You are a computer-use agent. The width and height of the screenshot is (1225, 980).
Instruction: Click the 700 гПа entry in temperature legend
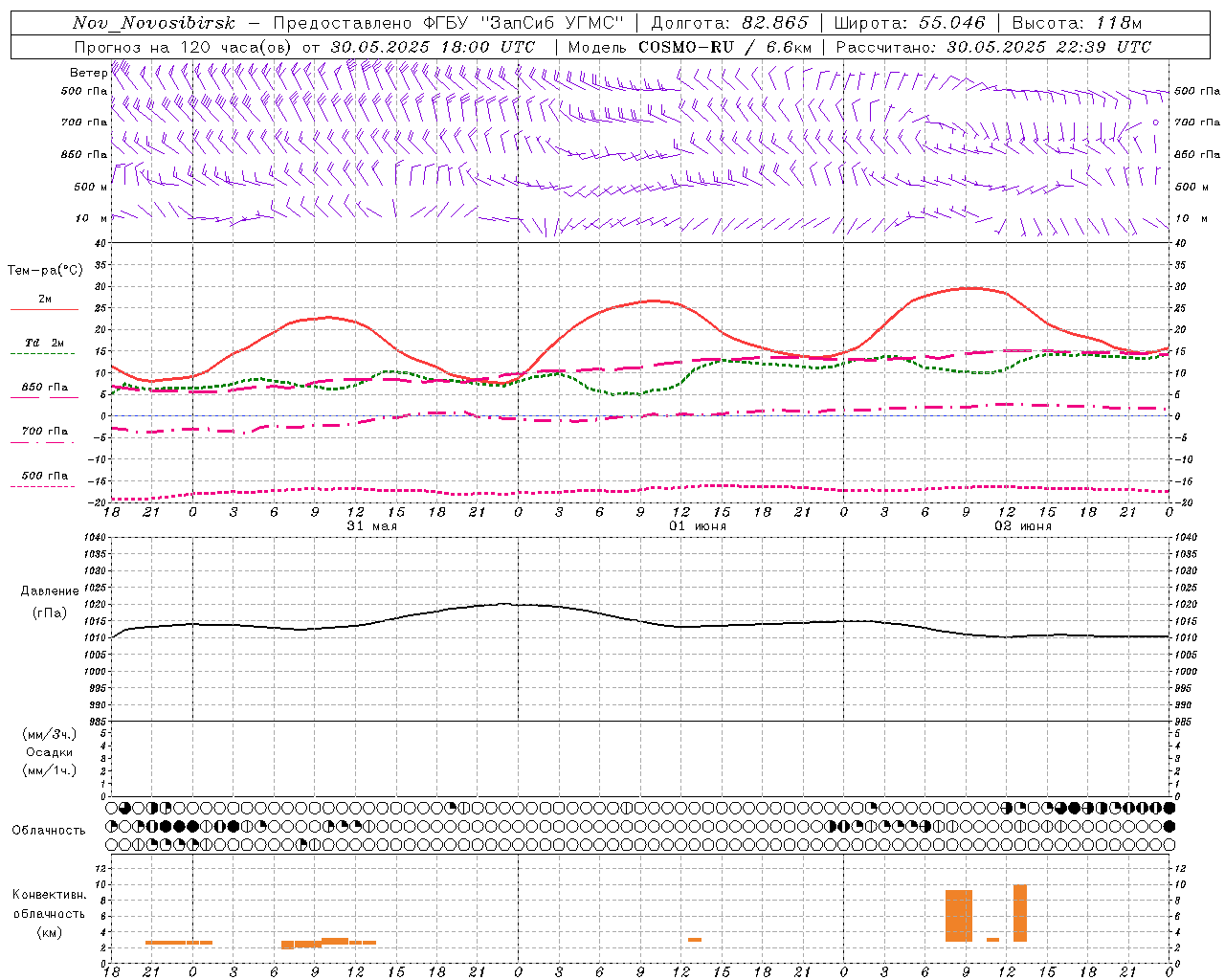(45, 432)
